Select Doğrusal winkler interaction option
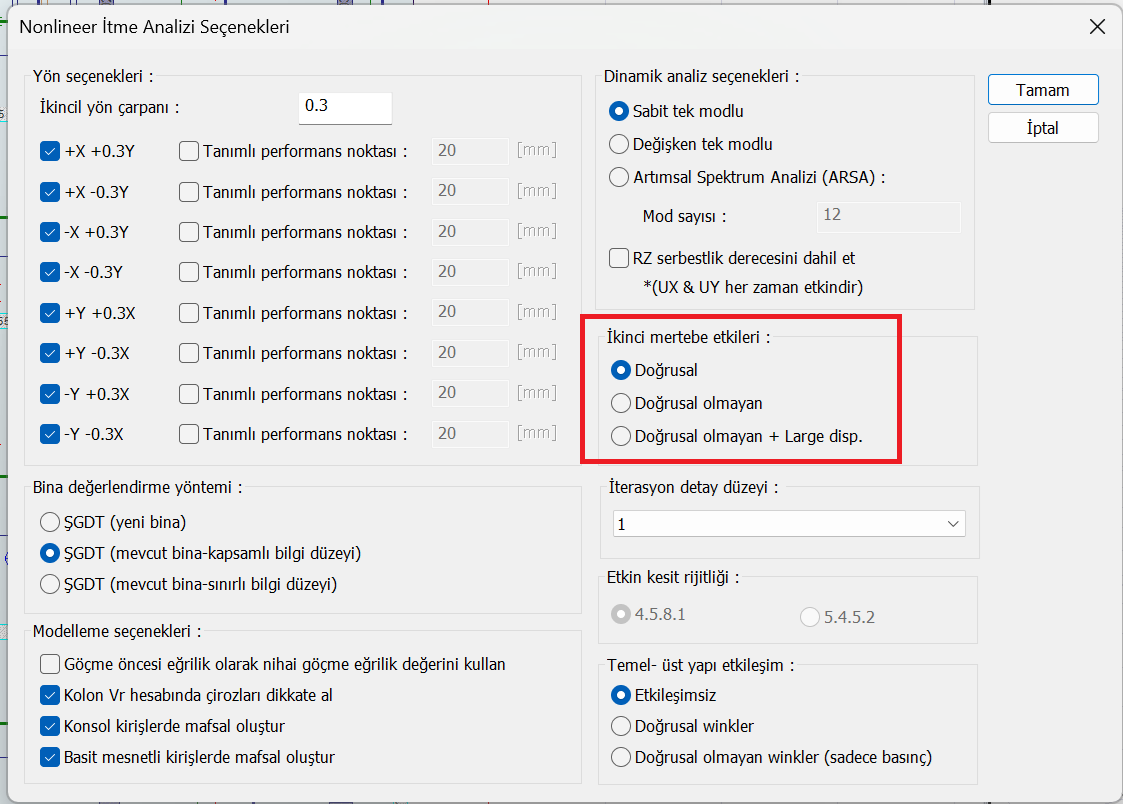Viewport: 1123px width, 804px height. pos(621,726)
